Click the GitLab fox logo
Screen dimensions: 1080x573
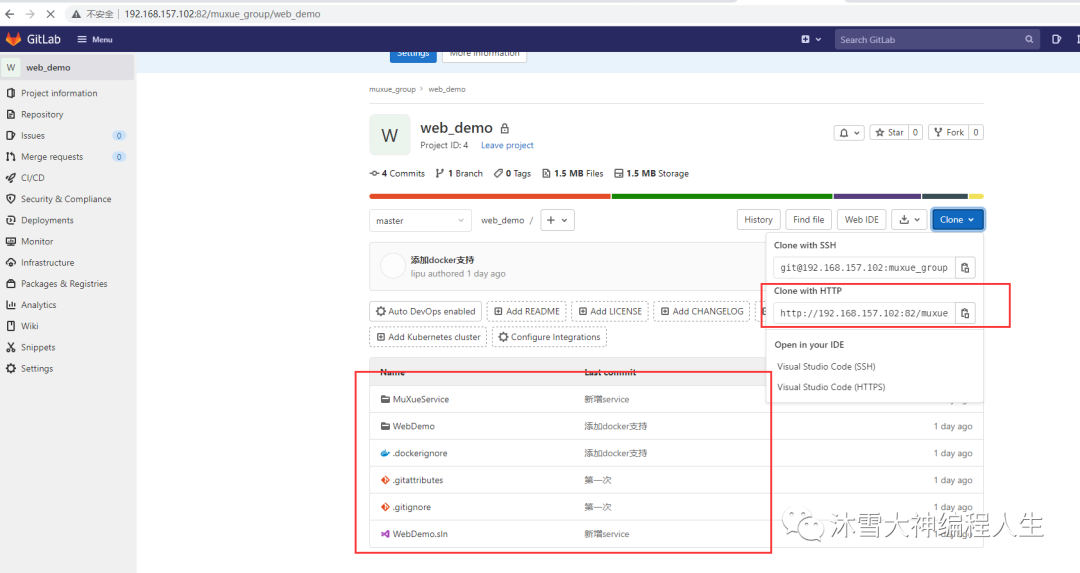tap(13, 39)
